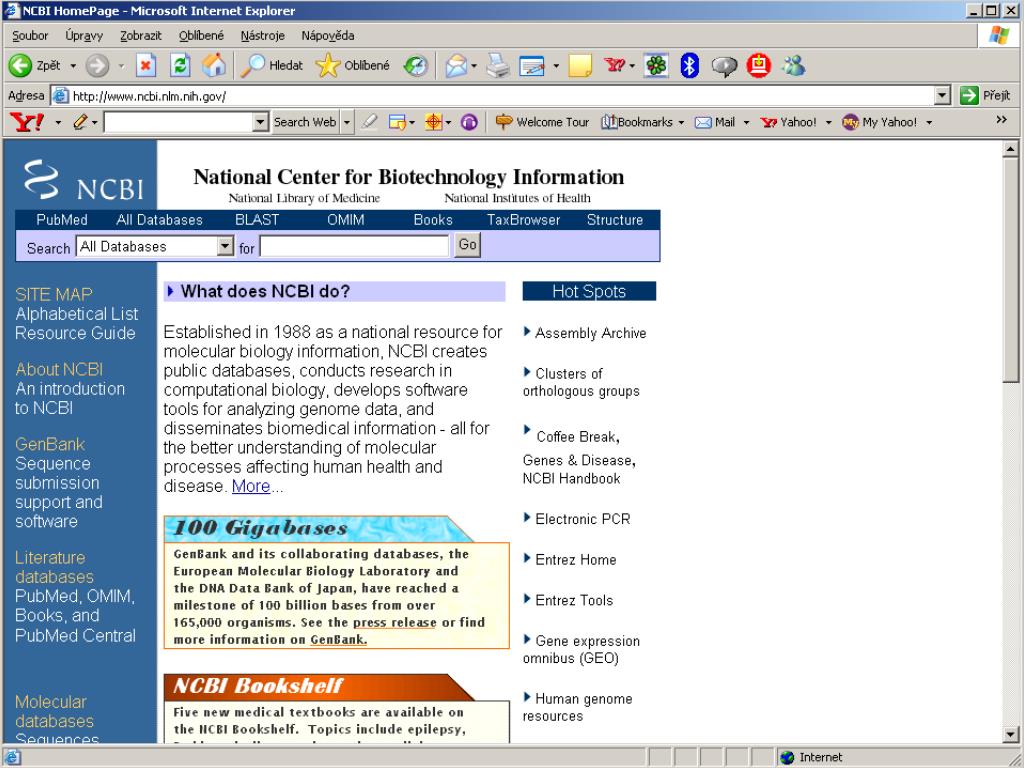Open the Nástroje menu
The width and height of the screenshot is (1024, 768).
tap(263, 36)
